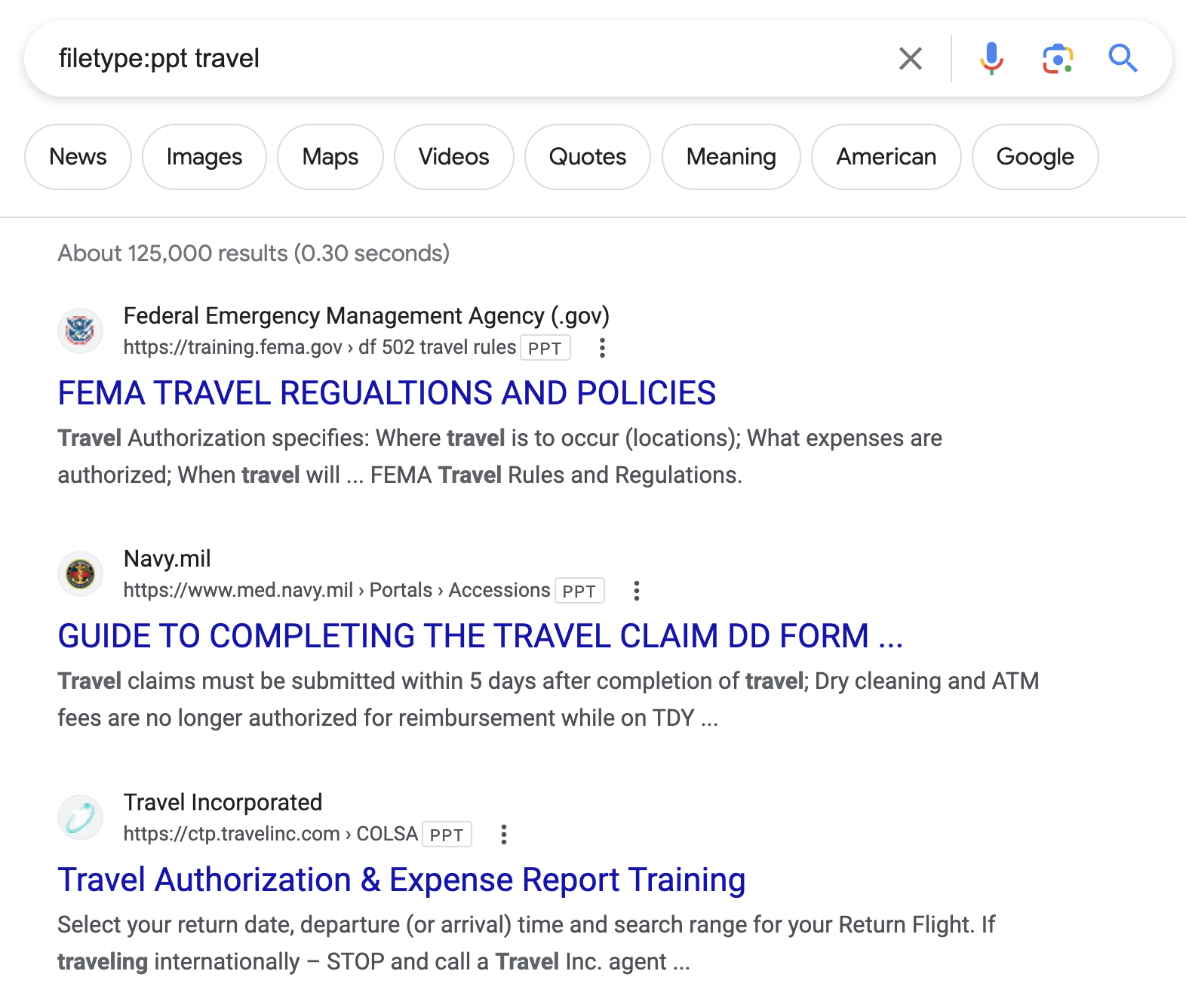Viewport: 1186px width, 1008px height.
Task: Click the PPT file badge on the FEMA result
Action: pos(544,348)
